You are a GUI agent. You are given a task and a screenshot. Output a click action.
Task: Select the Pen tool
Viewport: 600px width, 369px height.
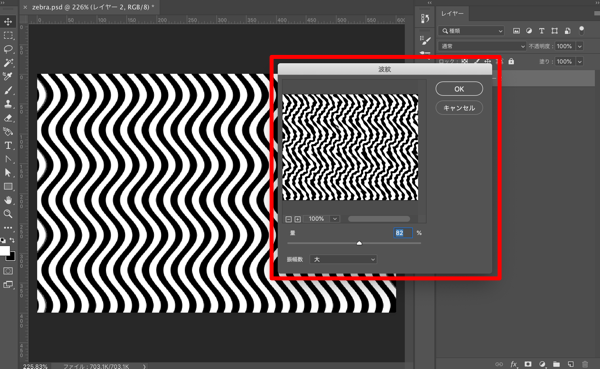8,159
